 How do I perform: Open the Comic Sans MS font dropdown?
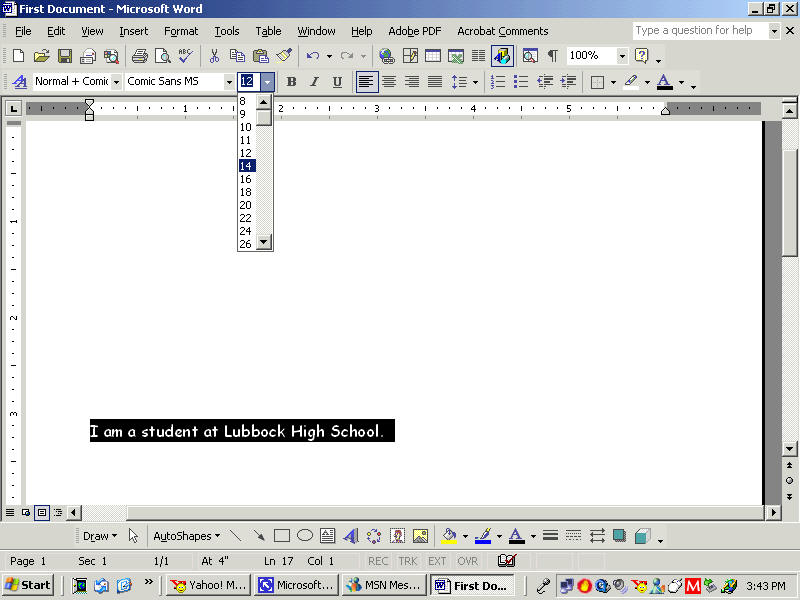(x=229, y=82)
